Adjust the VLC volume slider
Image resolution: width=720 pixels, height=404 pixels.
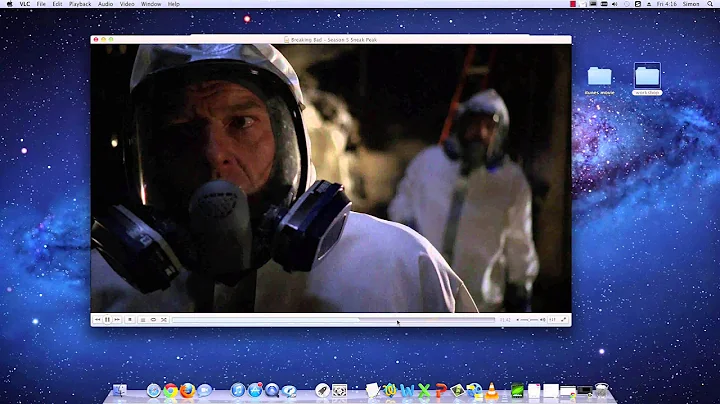tap(529, 320)
